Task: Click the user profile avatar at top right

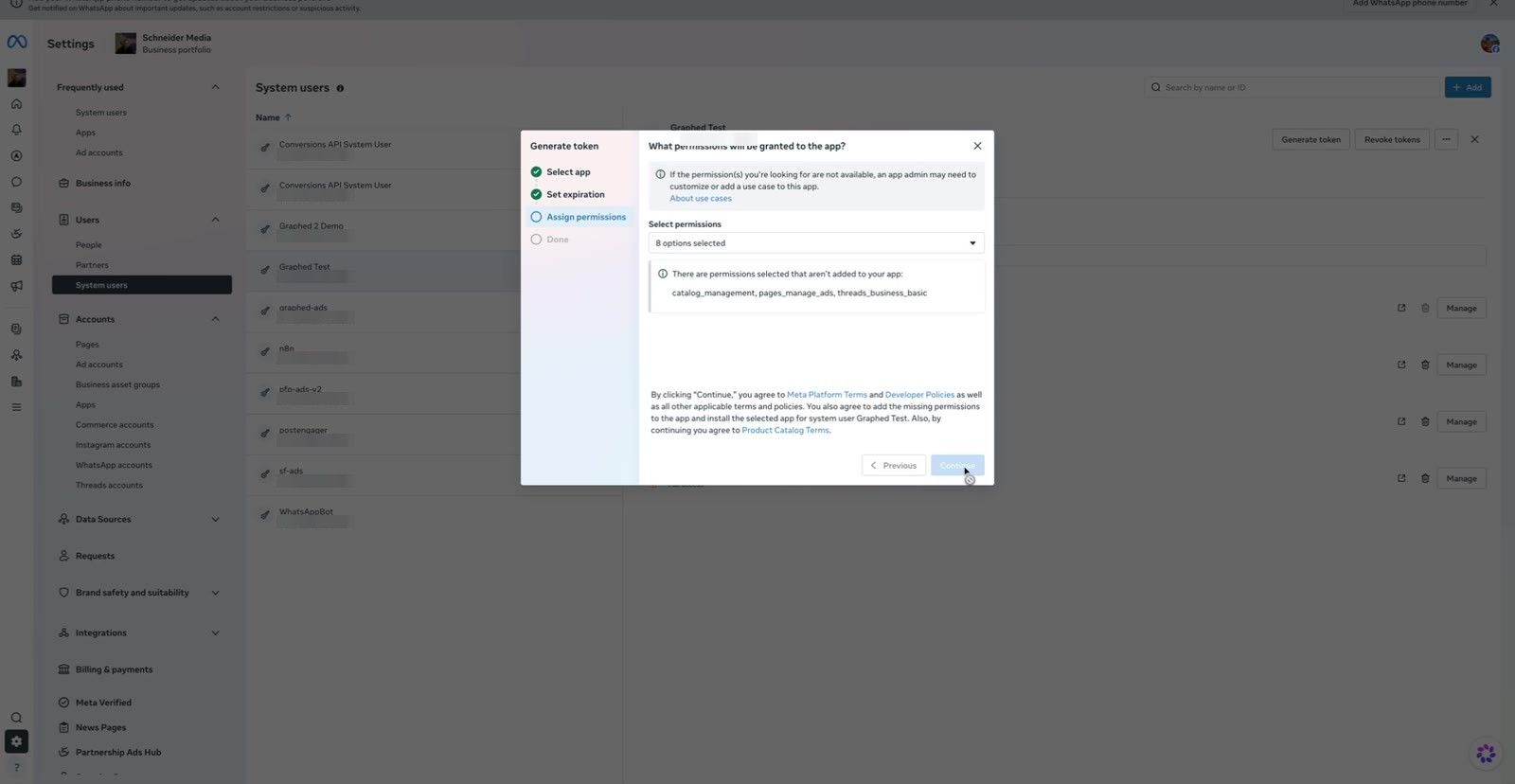Action: click(1489, 44)
